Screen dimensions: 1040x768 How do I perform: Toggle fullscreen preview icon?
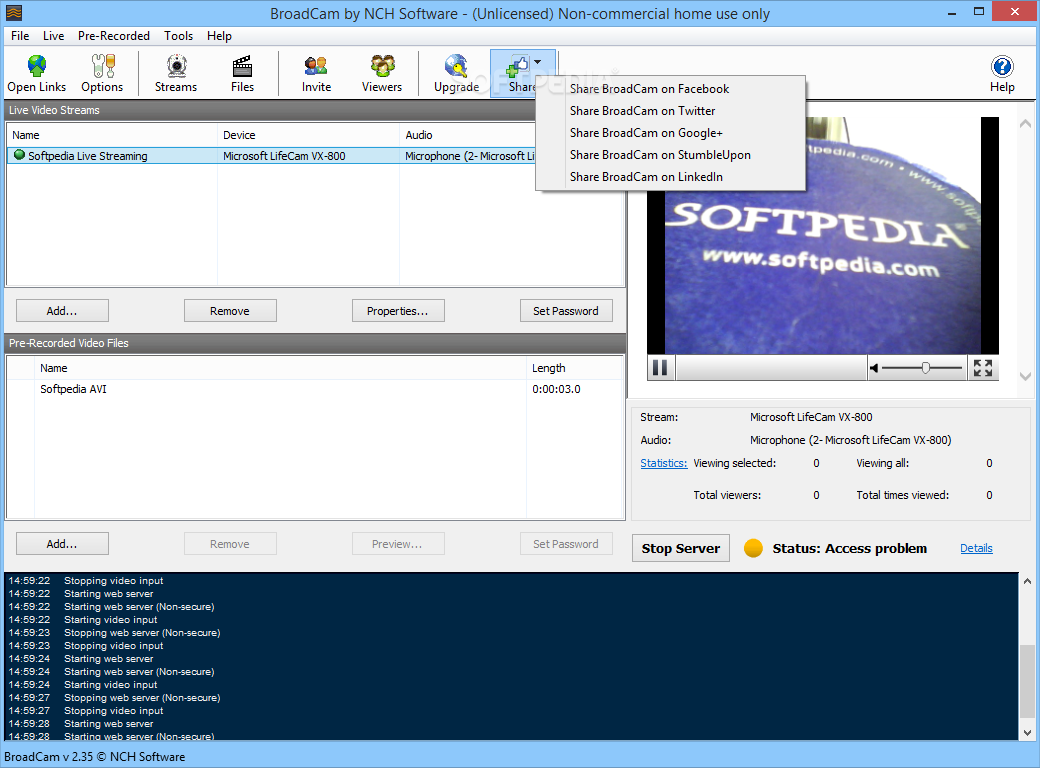[983, 368]
